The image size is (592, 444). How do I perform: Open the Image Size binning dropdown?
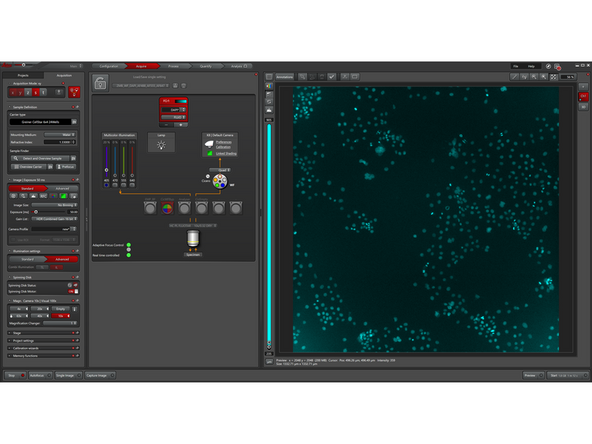55,205
